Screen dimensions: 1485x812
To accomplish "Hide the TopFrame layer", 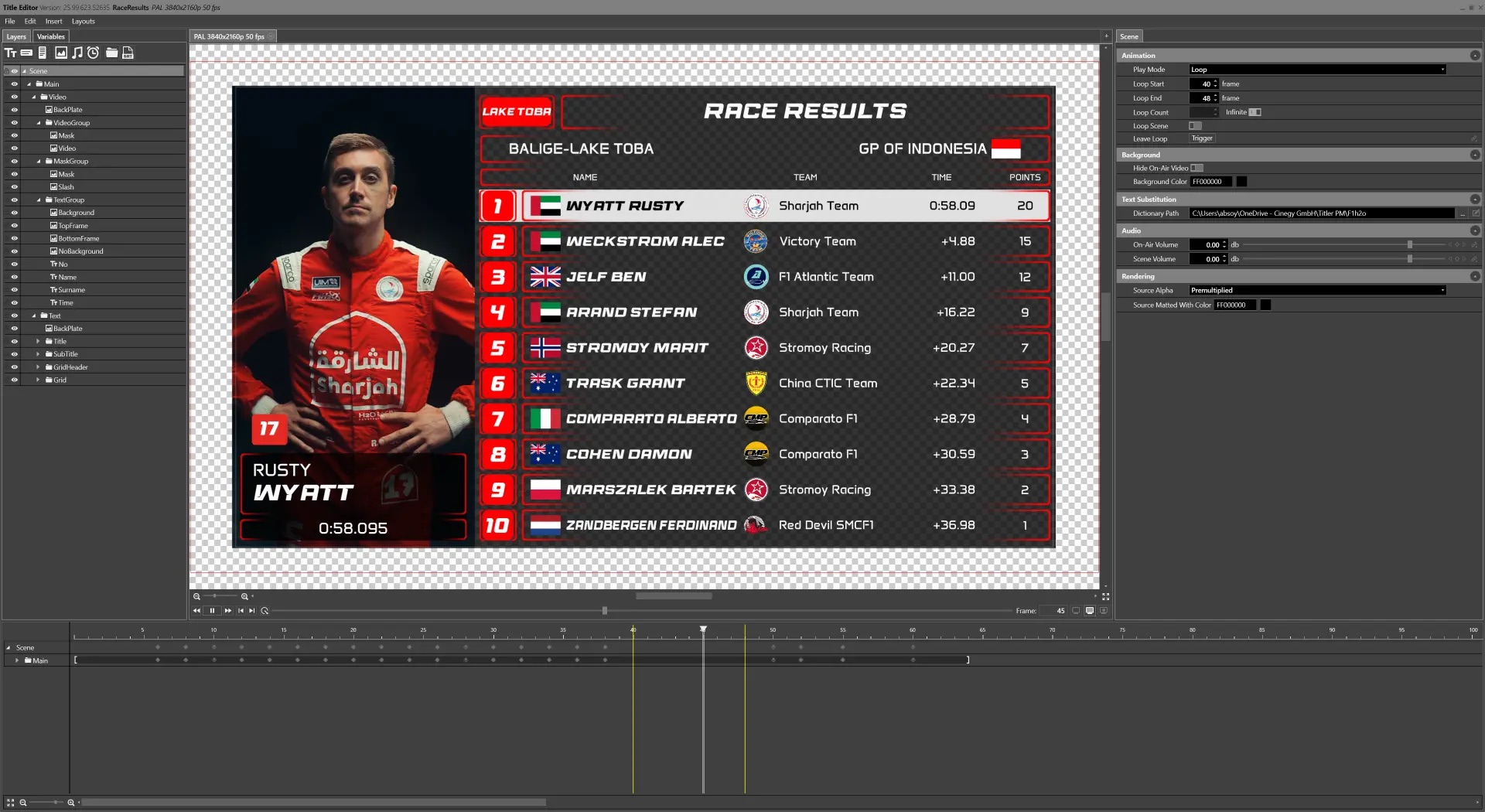I will click(x=14, y=226).
